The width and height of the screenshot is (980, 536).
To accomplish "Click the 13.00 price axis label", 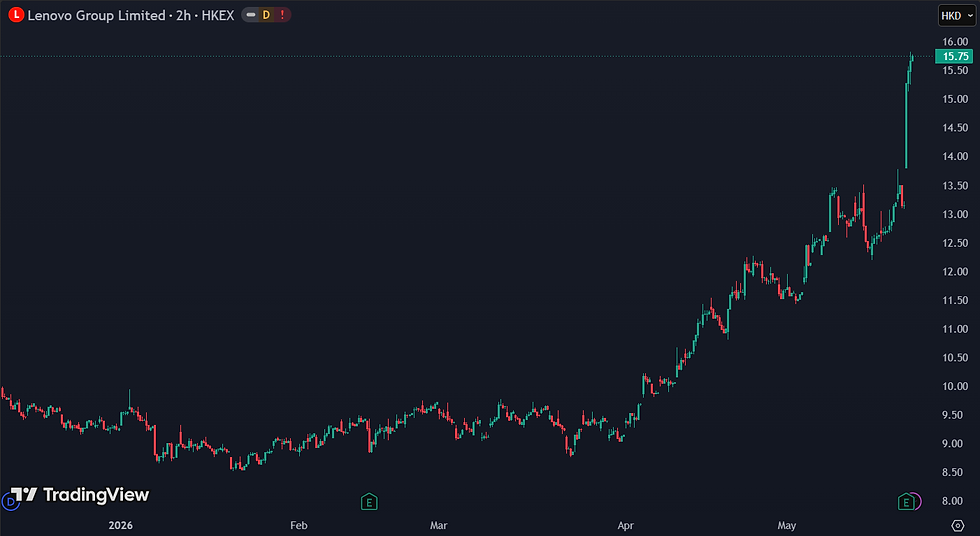I will [x=955, y=214].
